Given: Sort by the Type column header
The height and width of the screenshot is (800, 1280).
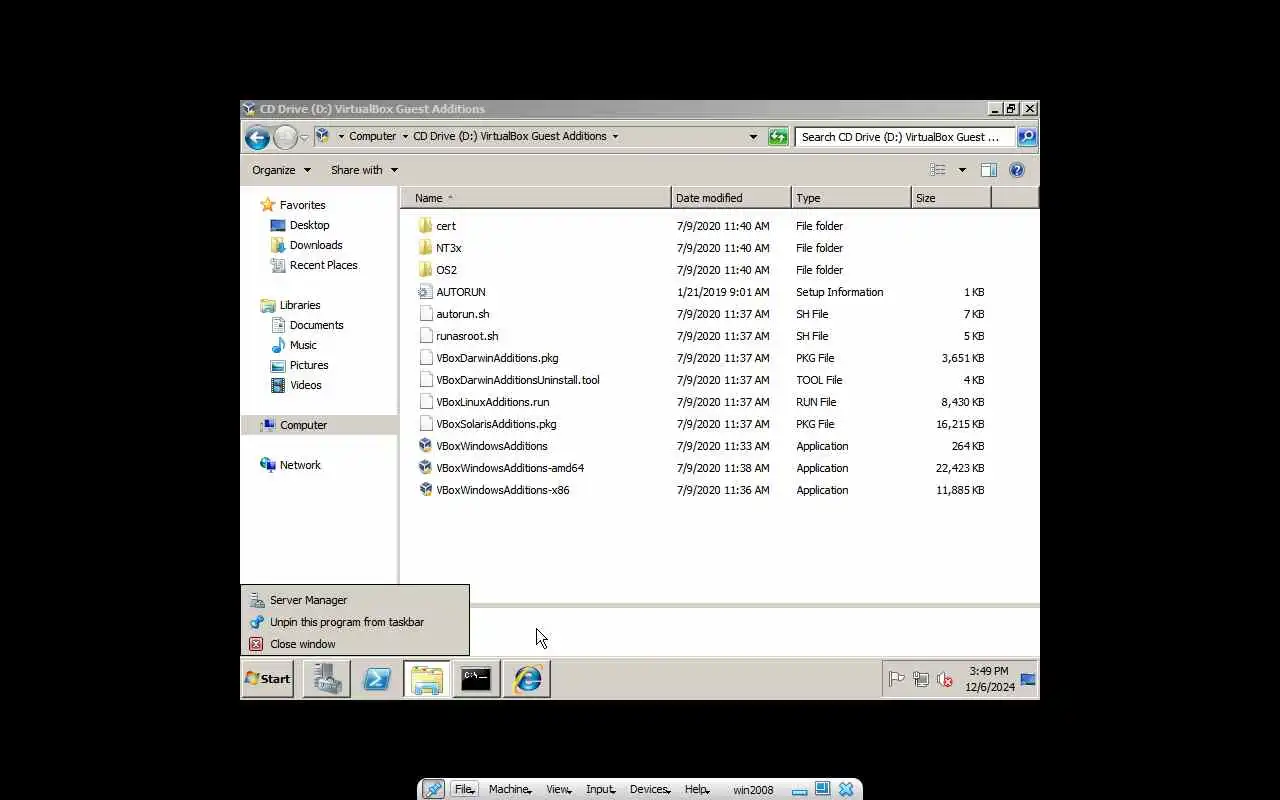Looking at the screenshot, I should click(x=851, y=198).
